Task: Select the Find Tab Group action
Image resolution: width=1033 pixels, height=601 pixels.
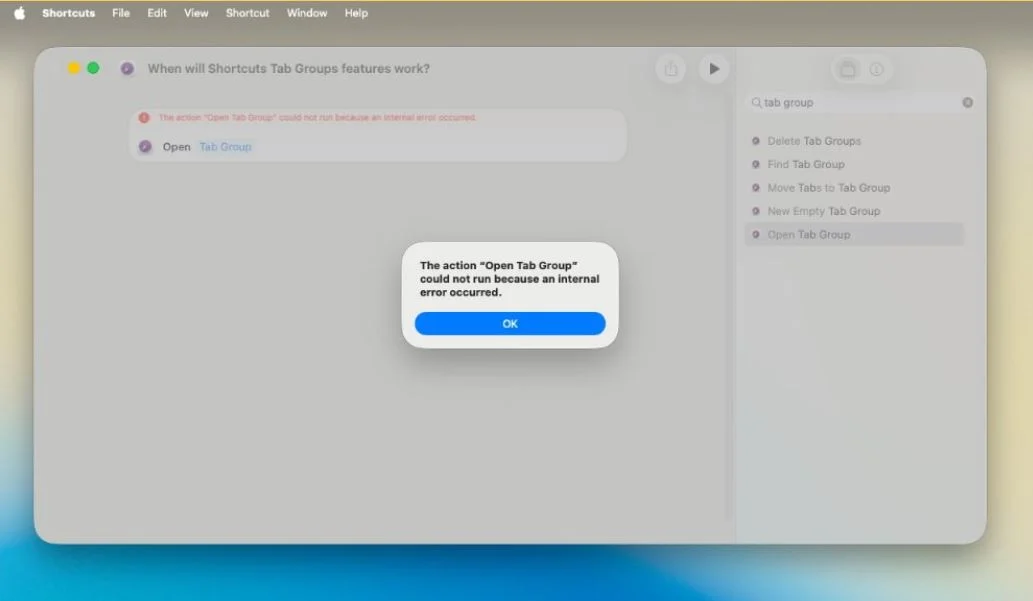Action: tap(854, 164)
